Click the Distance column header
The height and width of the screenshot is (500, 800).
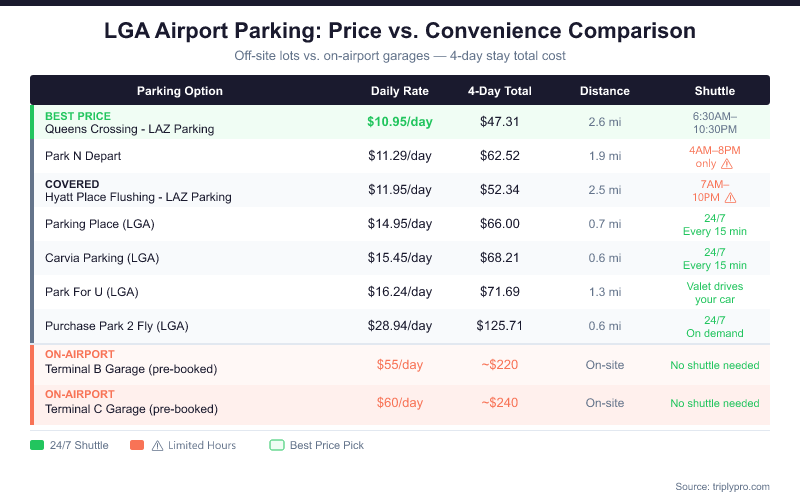[x=604, y=91]
